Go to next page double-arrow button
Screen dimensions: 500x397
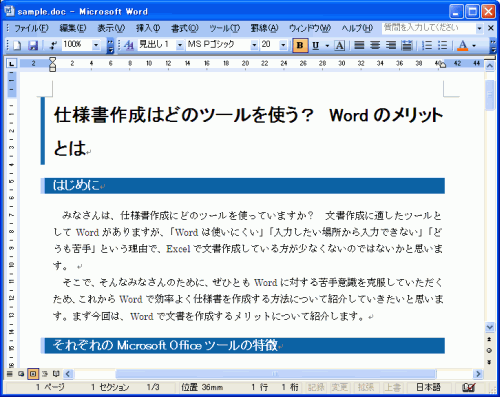[489, 362]
